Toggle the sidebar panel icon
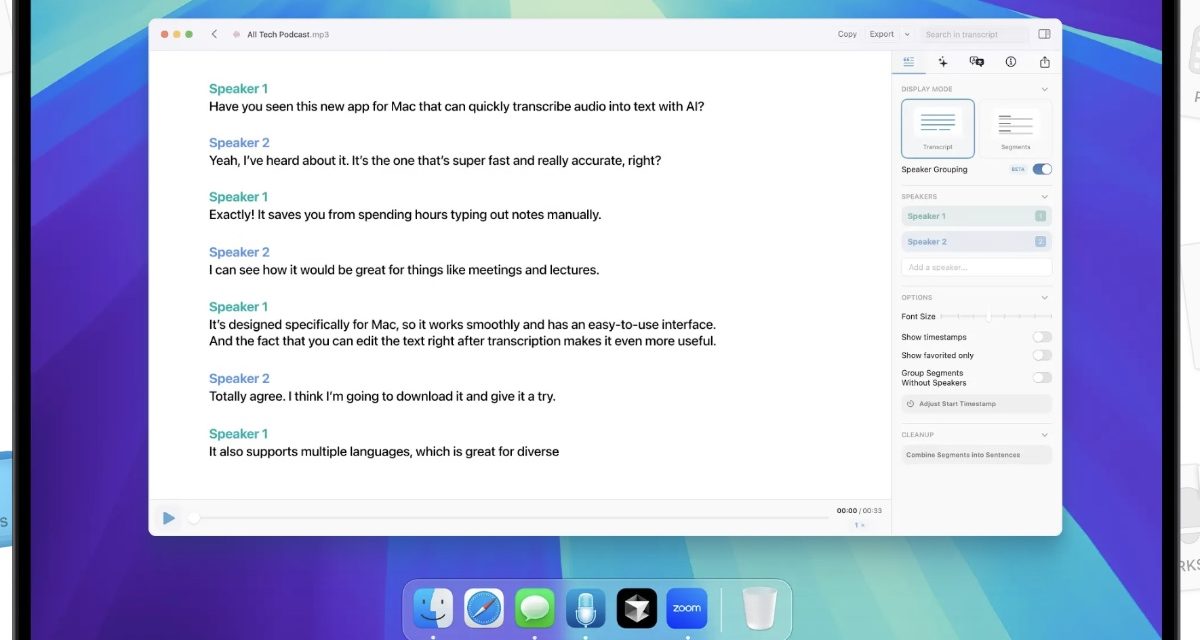Image resolution: width=1200 pixels, height=640 pixels. point(1044,34)
